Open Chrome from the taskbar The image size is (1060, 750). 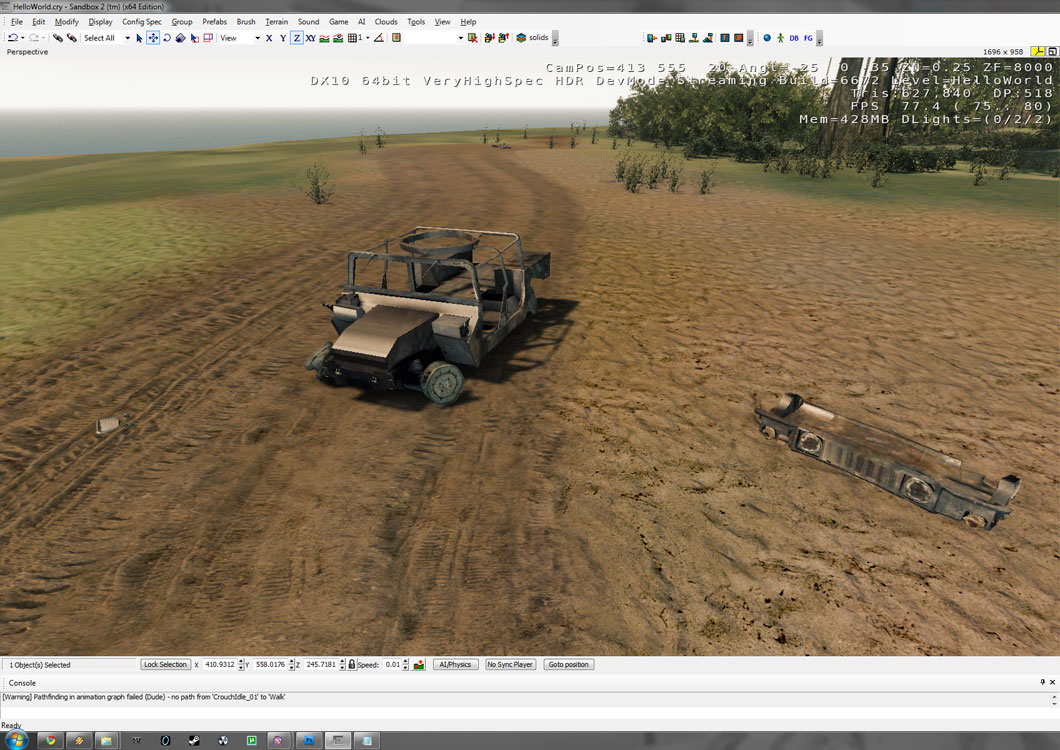coord(51,741)
